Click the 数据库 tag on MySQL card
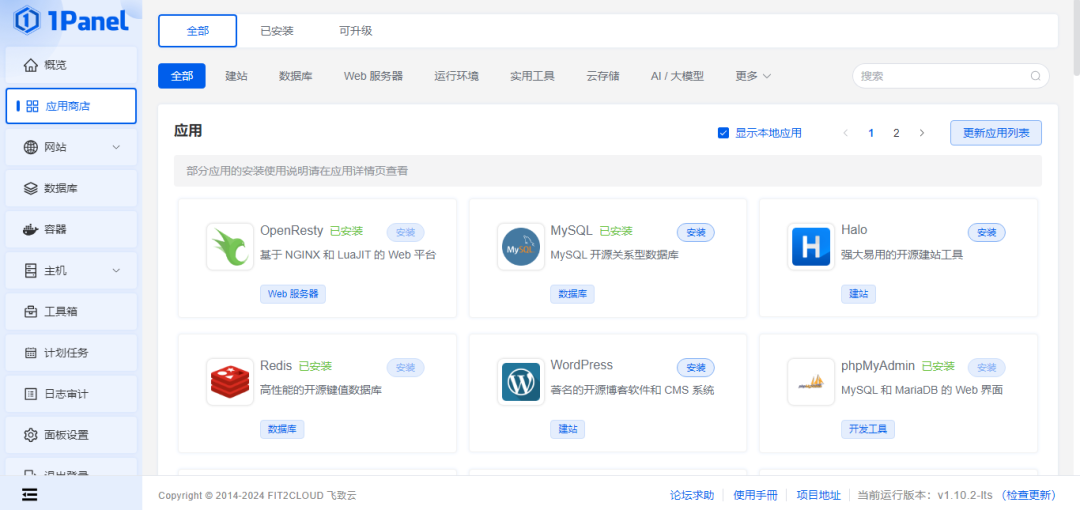The height and width of the screenshot is (510, 1080). [572, 294]
